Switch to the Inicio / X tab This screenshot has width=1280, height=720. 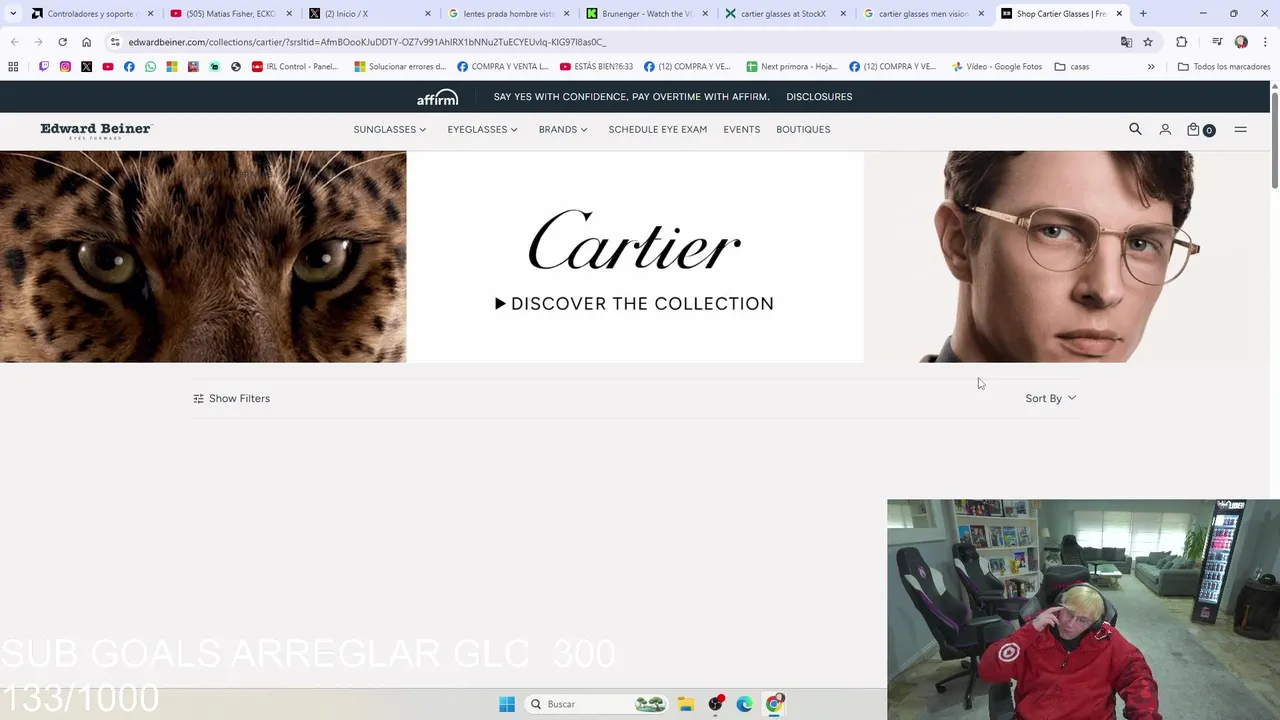click(369, 14)
